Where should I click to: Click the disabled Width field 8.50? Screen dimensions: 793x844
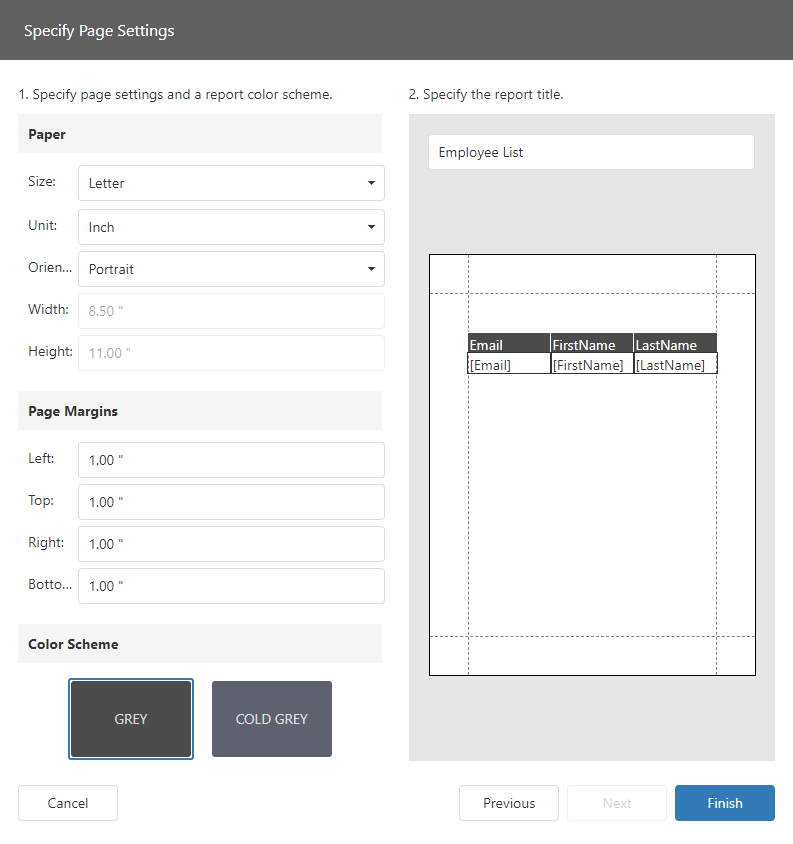coord(231,311)
